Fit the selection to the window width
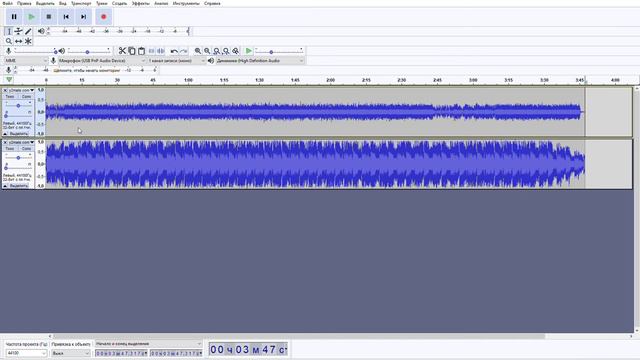Screen dimensions: 640x360 [217, 51]
